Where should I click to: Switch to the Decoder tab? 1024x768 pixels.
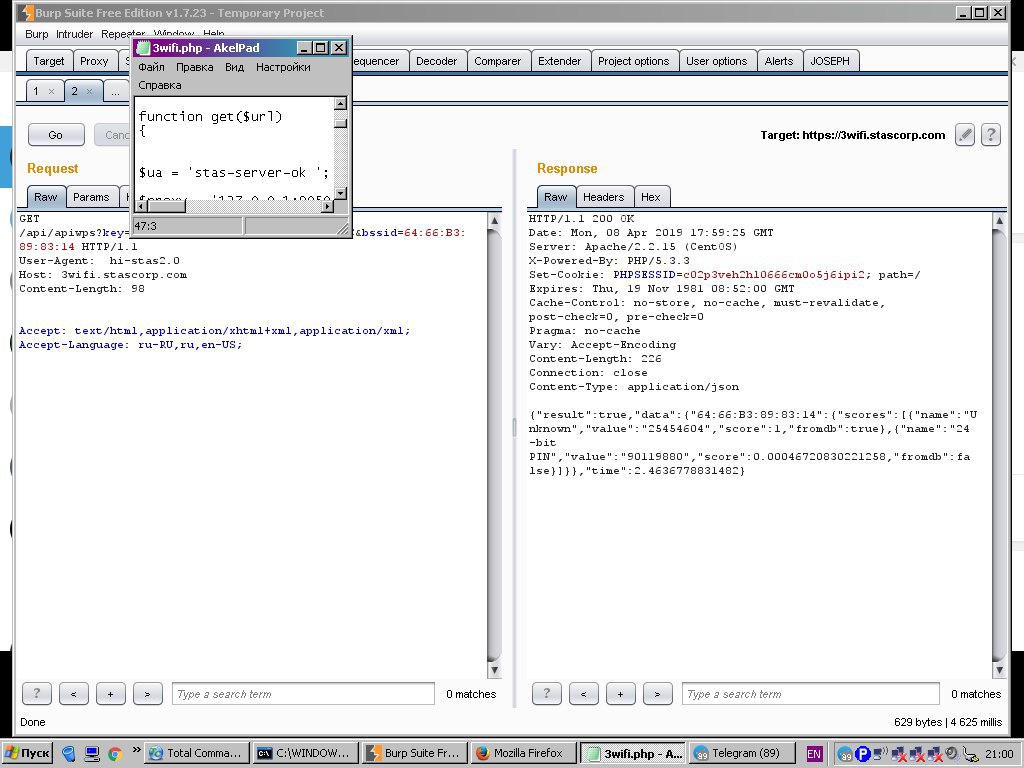(436, 61)
